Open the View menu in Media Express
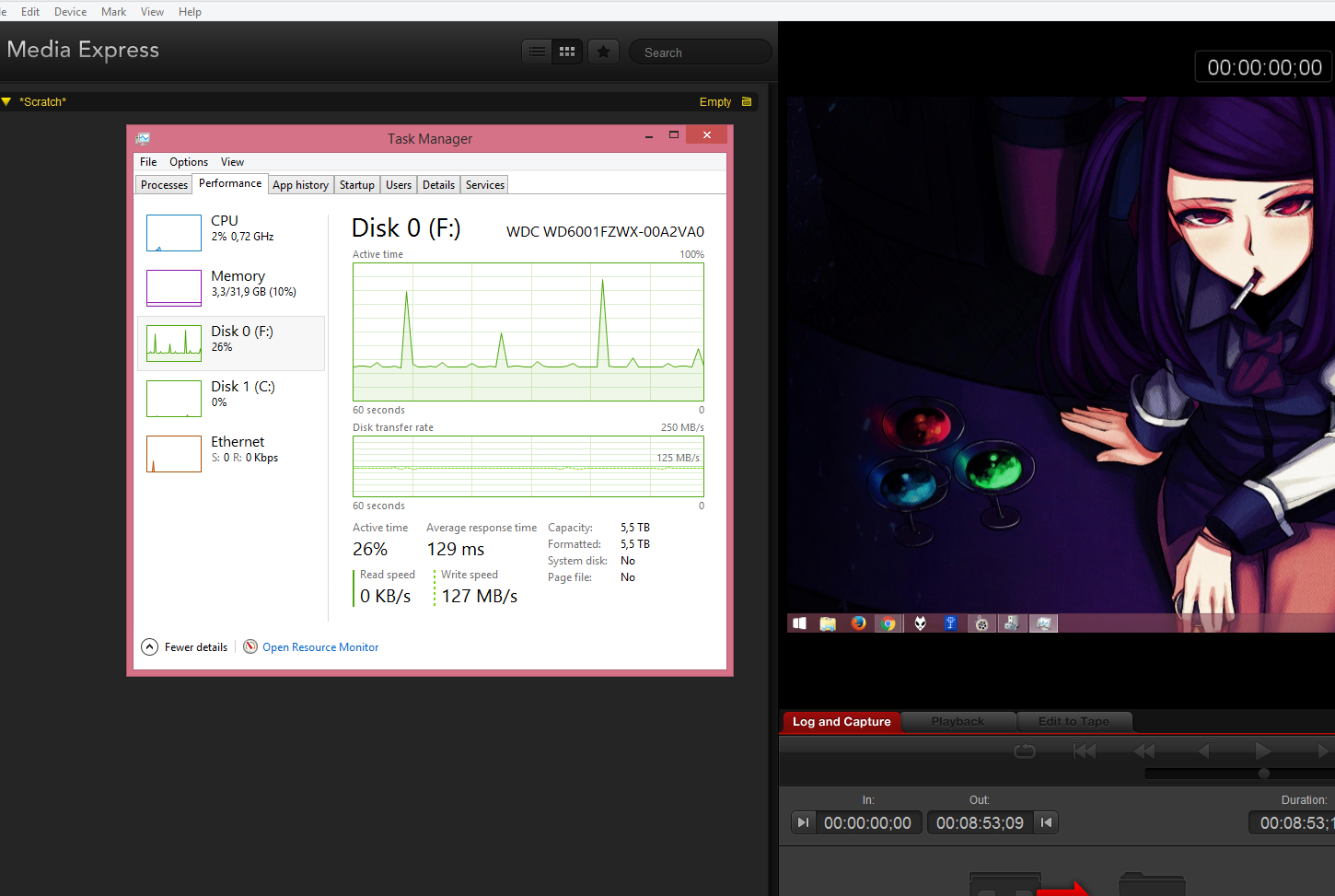Screen dimensions: 1335x896 152,12
